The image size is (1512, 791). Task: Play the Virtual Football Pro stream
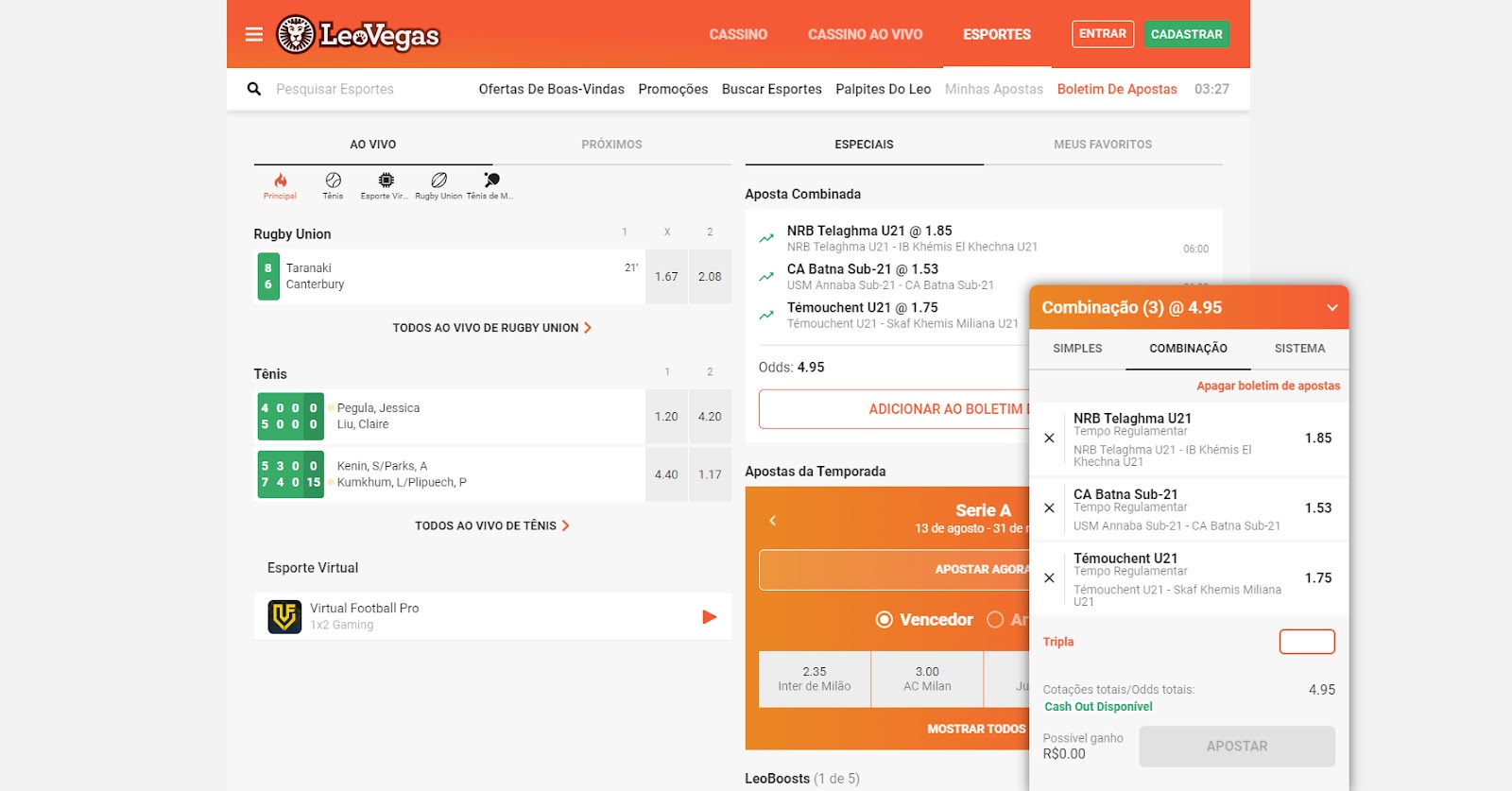(710, 617)
